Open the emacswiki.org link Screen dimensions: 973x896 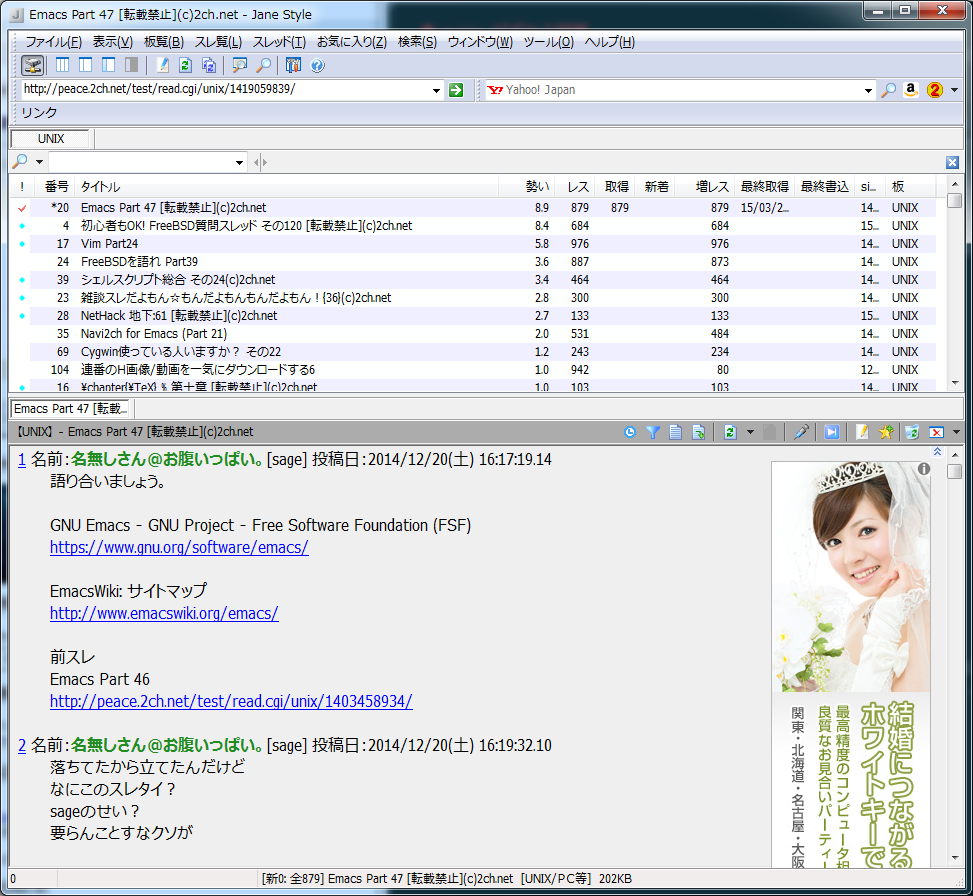pyautogui.click(x=164, y=613)
